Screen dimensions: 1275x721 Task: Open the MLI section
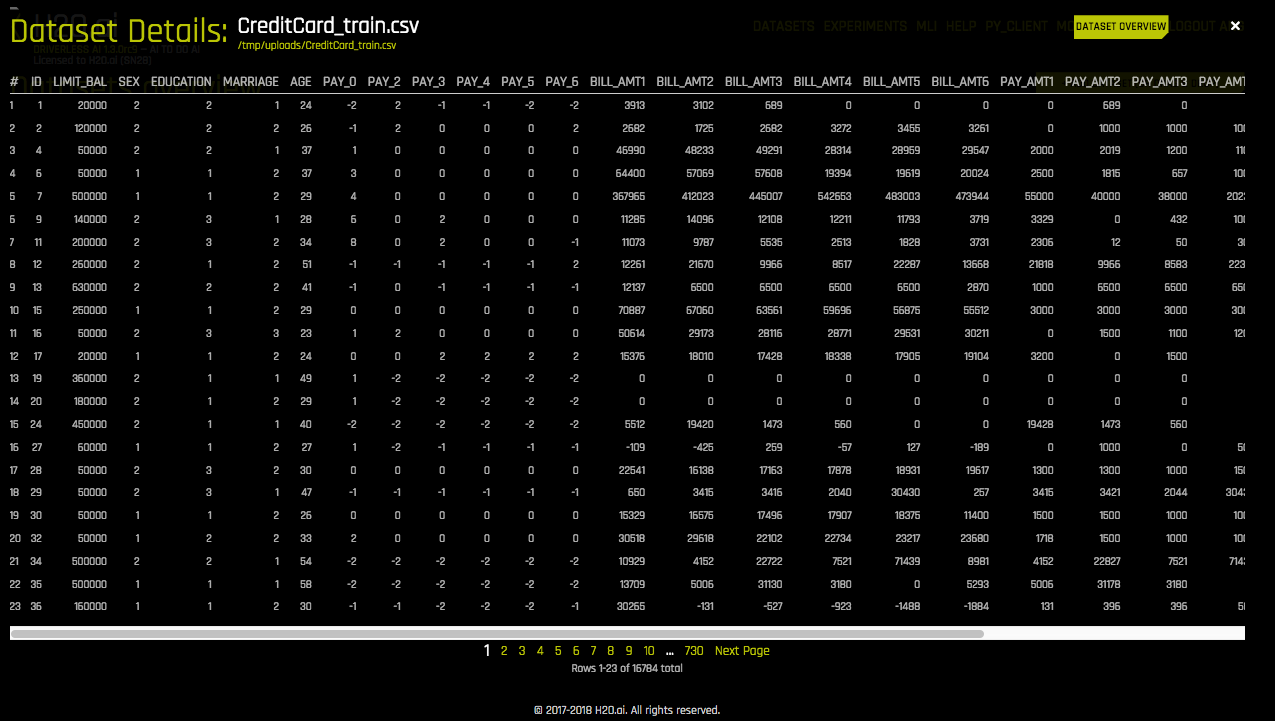[x=926, y=26]
